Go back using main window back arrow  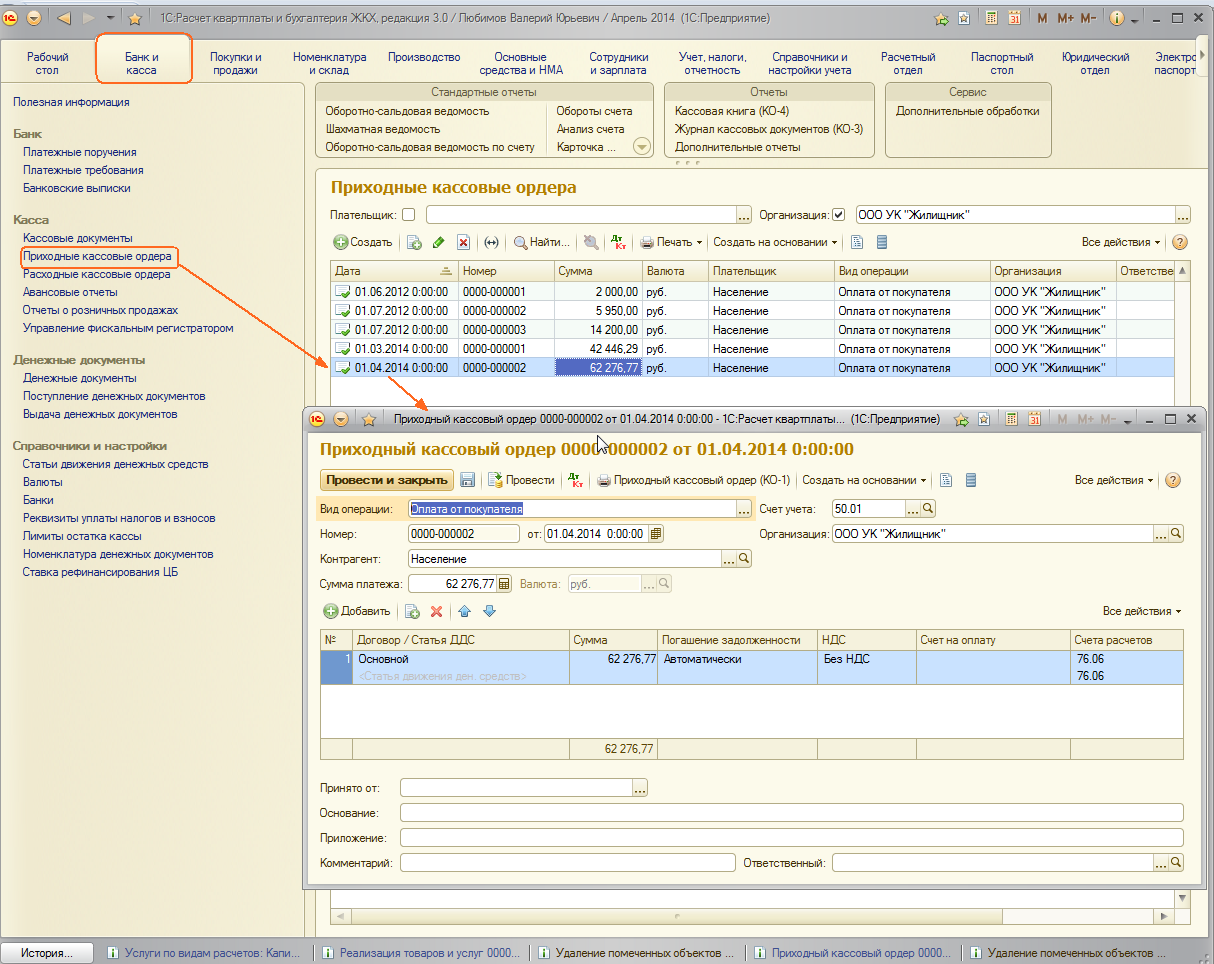tap(64, 18)
